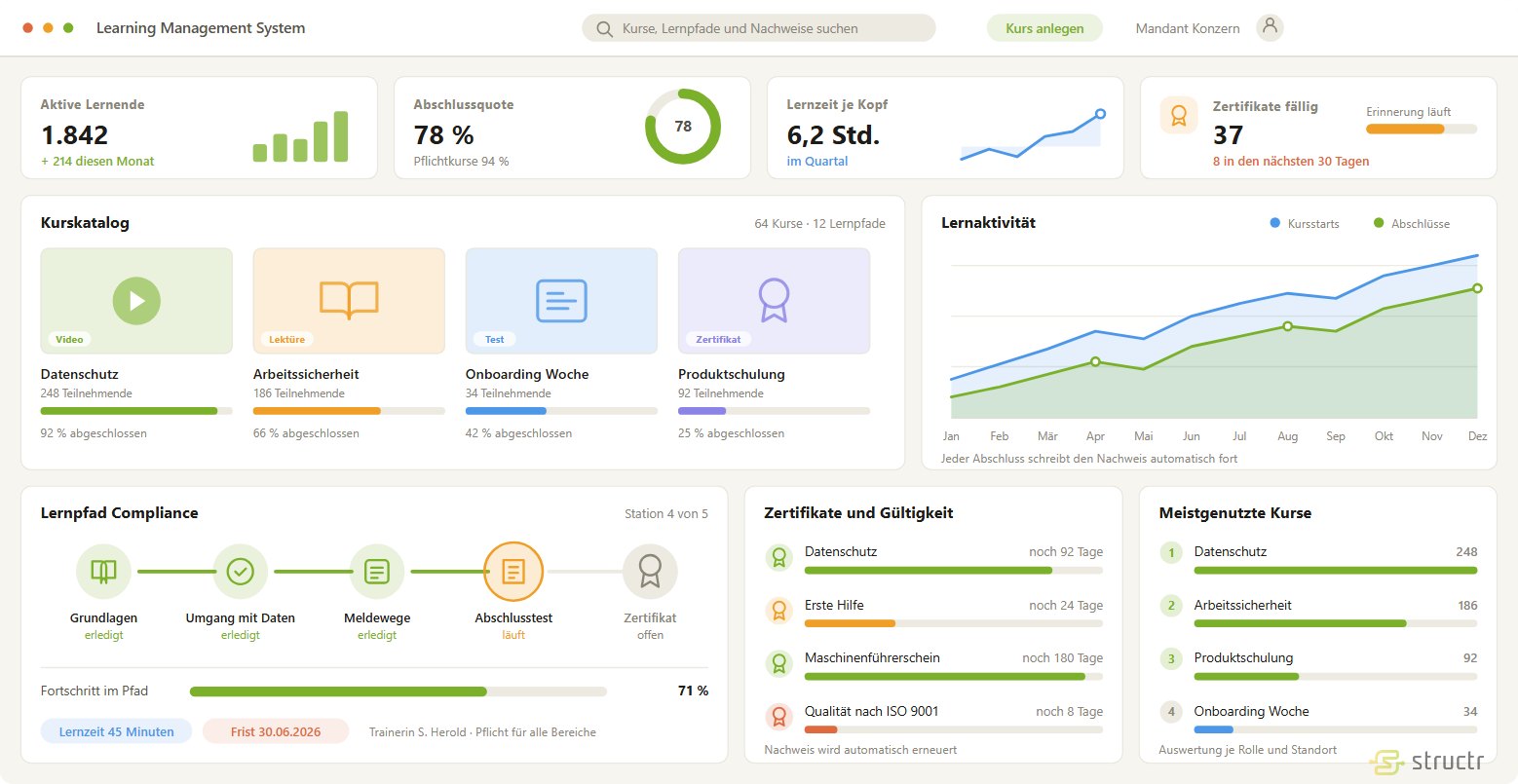Open the Abschlusstest station icon
This screenshot has width=1518, height=784.
coord(513,572)
